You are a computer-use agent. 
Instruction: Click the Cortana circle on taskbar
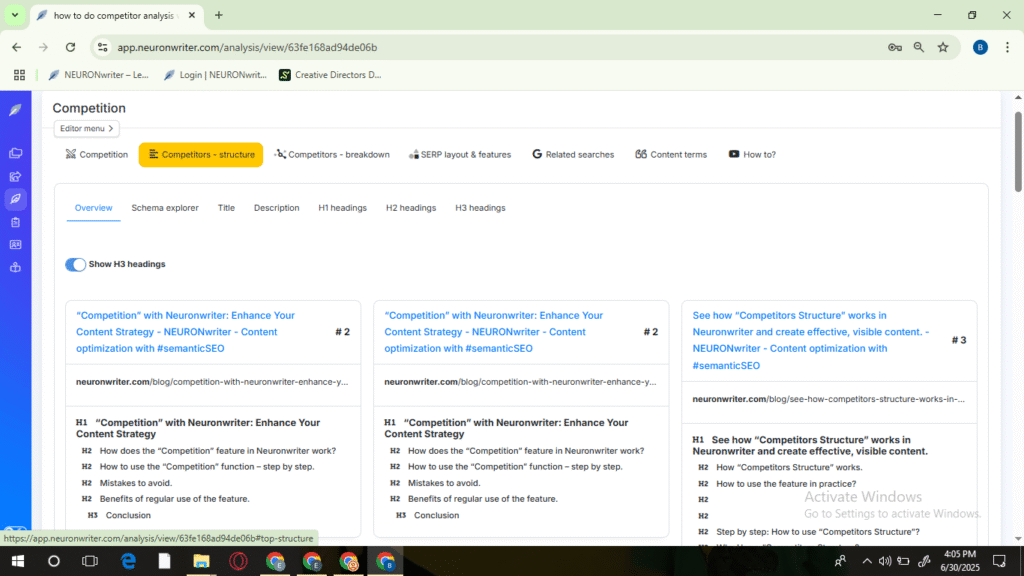coord(54,561)
